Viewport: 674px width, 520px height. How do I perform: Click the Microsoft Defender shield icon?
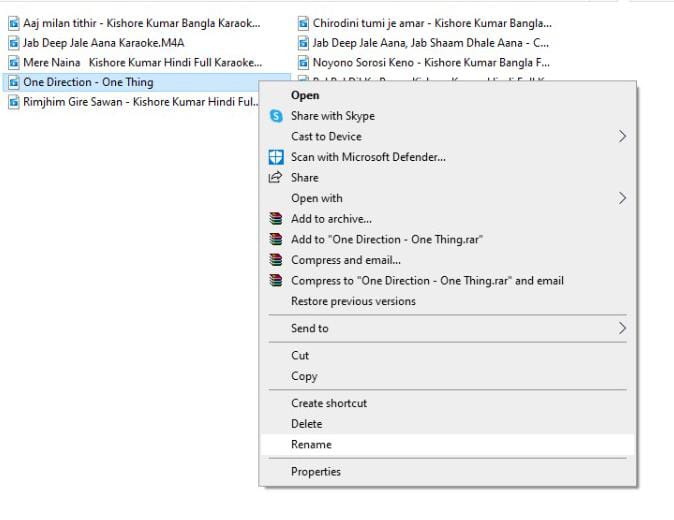pyautogui.click(x=276, y=157)
